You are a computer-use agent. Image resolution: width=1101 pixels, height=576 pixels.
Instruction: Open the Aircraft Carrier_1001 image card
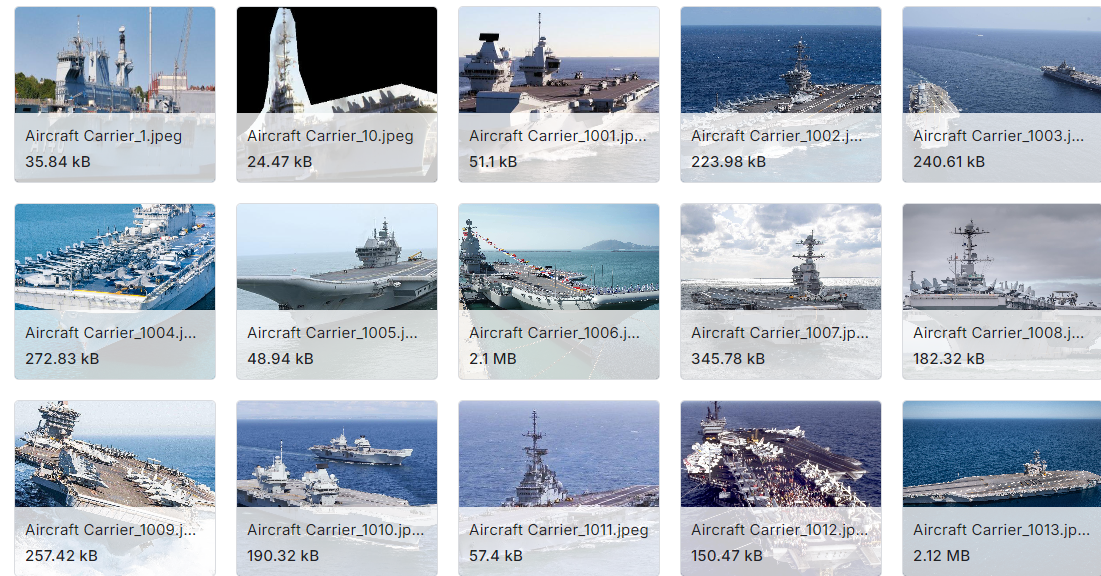pos(559,95)
